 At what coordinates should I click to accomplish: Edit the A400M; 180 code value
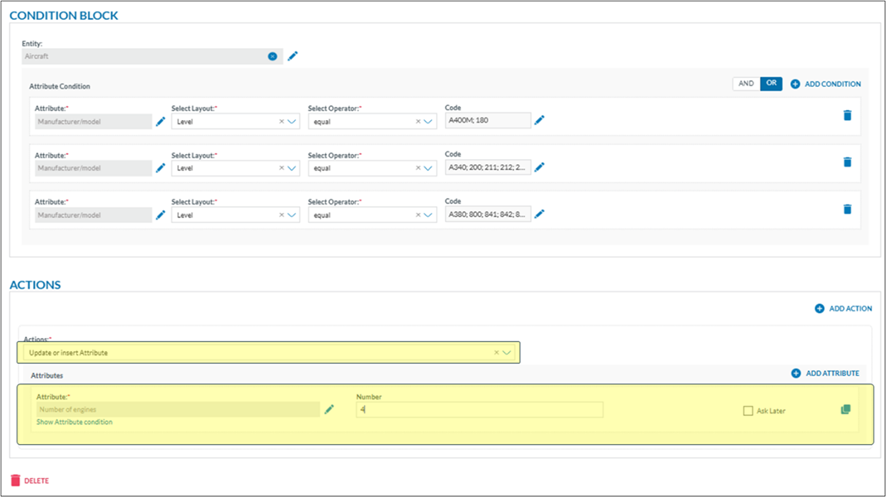539,121
